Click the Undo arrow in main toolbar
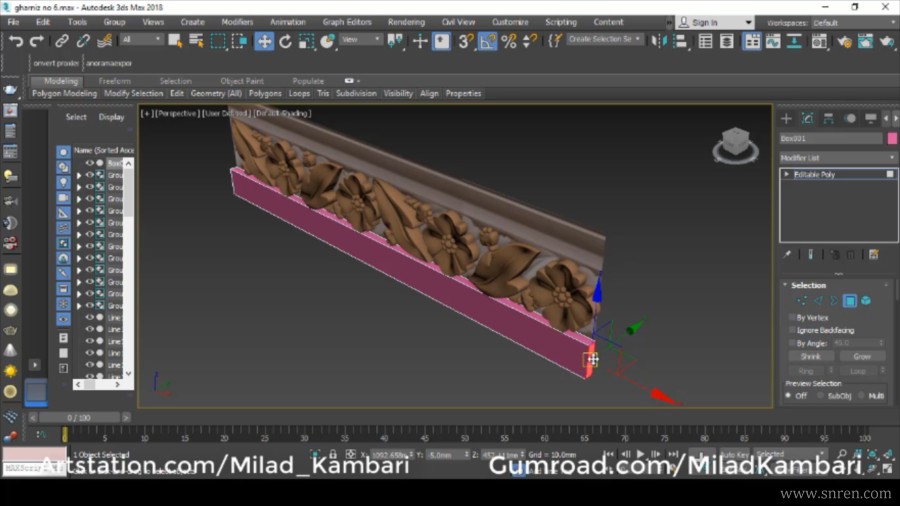900x506 pixels. click(16, 41)
